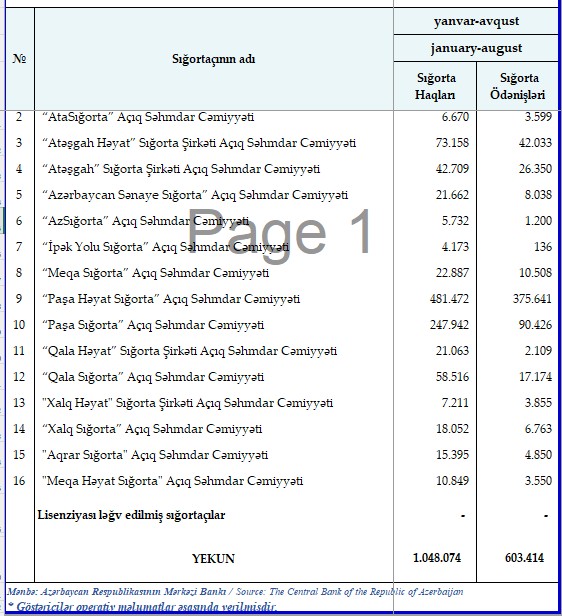Click the "yanvar-avqust" header cell
Viewport: 562px width, 616px height.
[x=476, y=21]
